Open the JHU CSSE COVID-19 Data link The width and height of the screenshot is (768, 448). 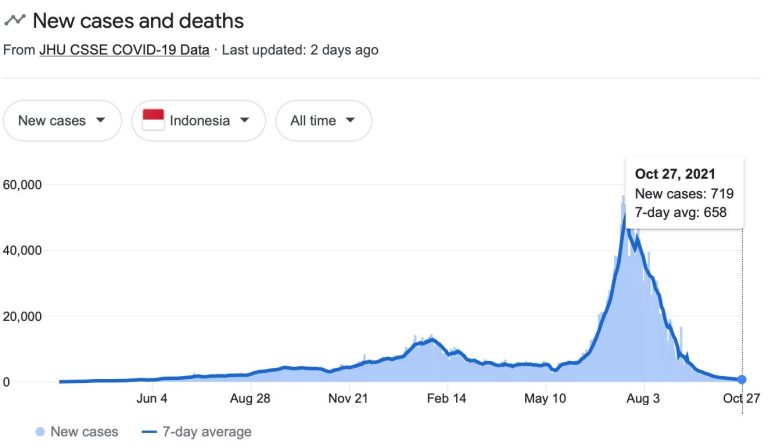pos(123,49)
